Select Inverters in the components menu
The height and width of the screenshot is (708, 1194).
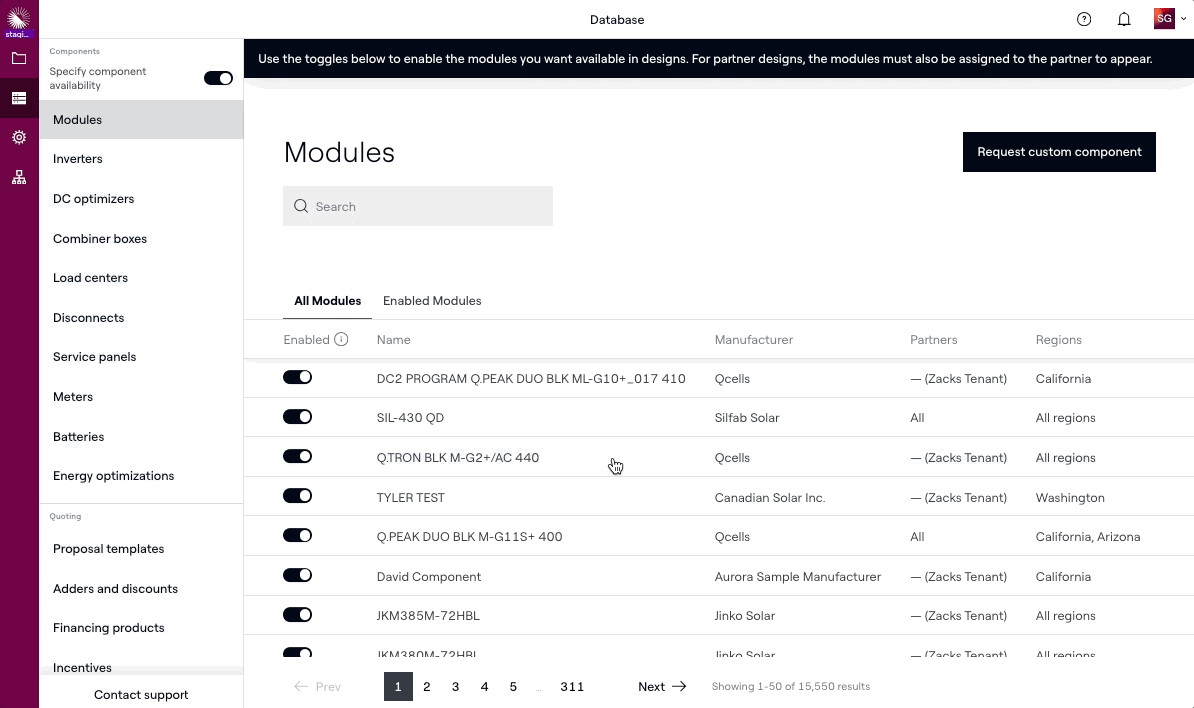click(78, 159)
